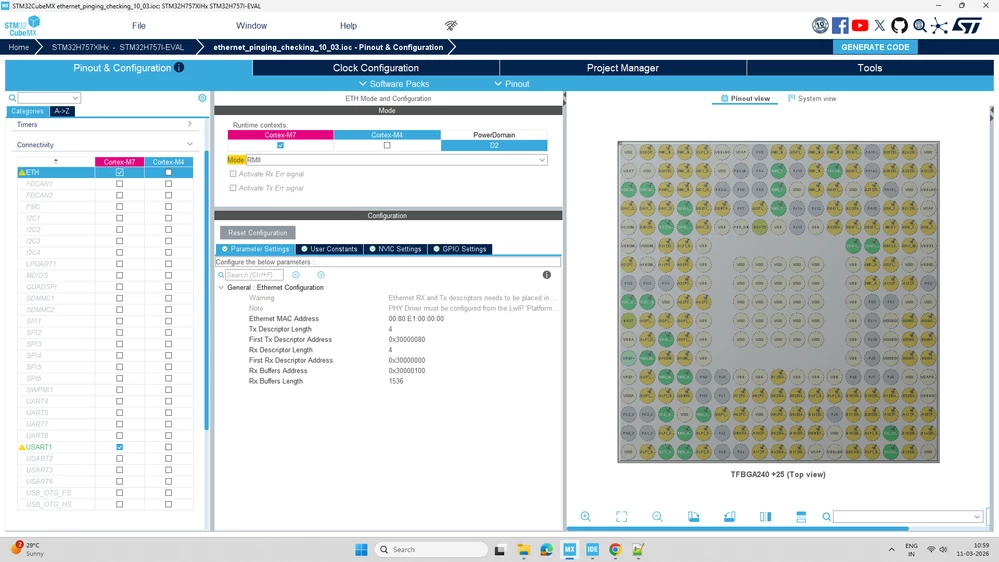Image resolution: width=999 pixels, height=562 pixels.
Task: Click the info icon on Pinout & Configuration tab
Action: (179, 68)
